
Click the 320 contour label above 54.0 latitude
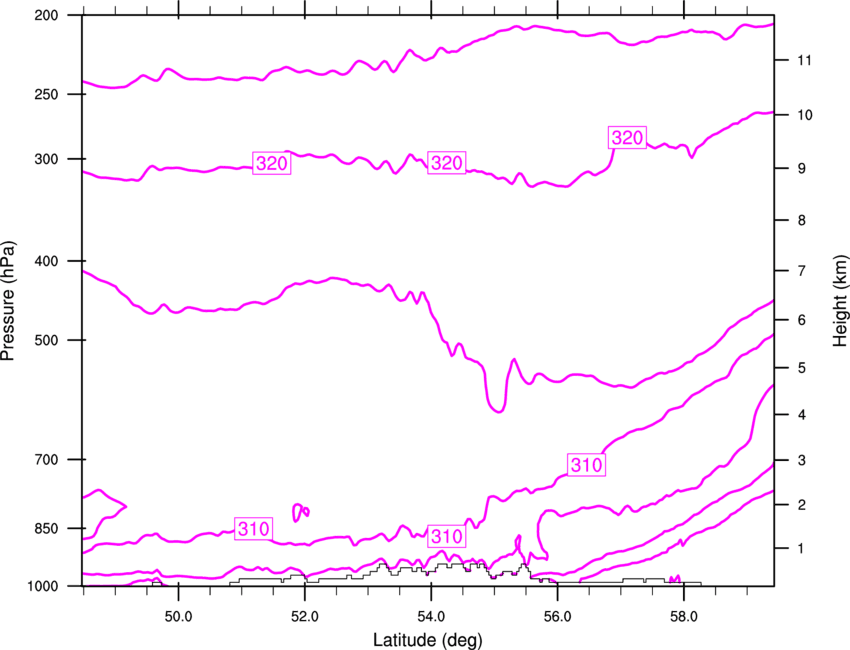click(x=447, y=162)
